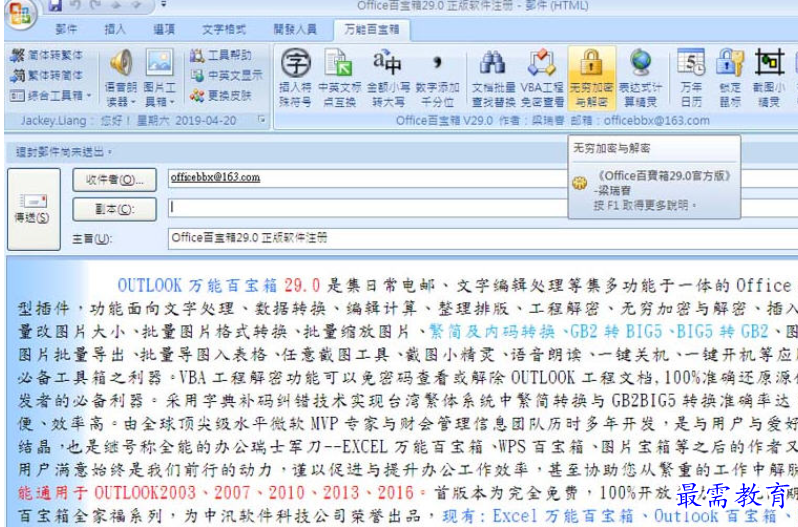
Task: Click red text OUTLOOK2003 in body
Action: (x=145, y=493)
